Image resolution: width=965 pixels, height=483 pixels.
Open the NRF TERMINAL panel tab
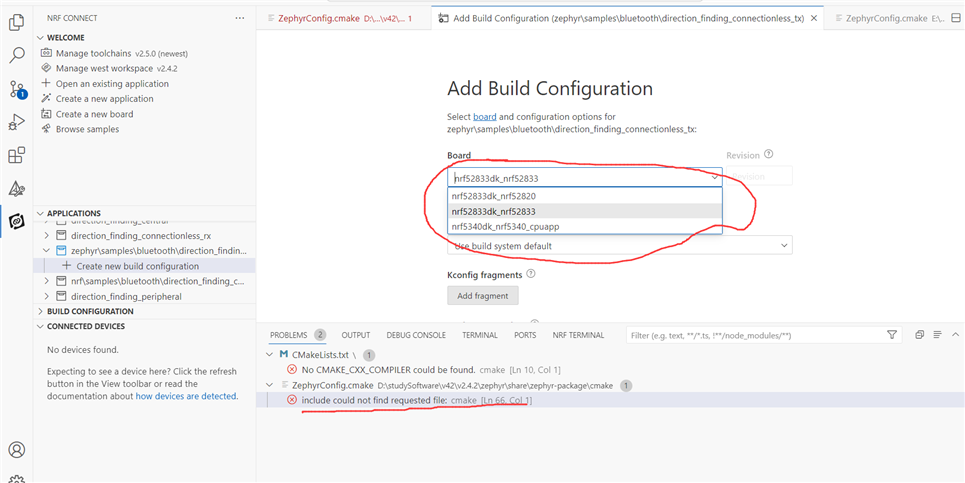click(578, 335)
